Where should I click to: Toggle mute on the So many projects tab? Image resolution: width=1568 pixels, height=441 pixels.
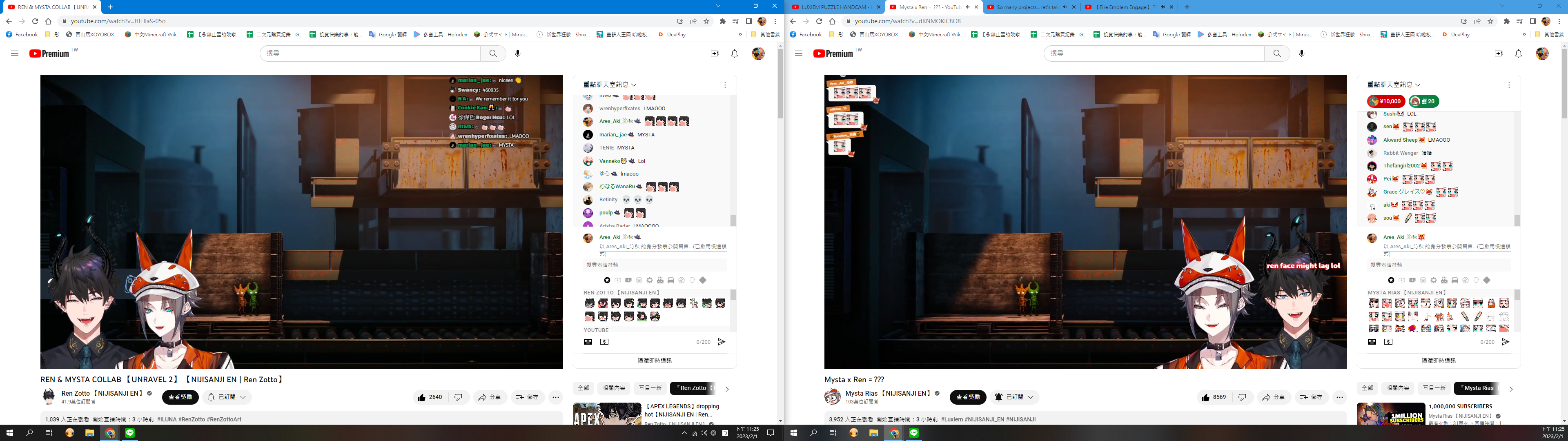(1065, 7)
